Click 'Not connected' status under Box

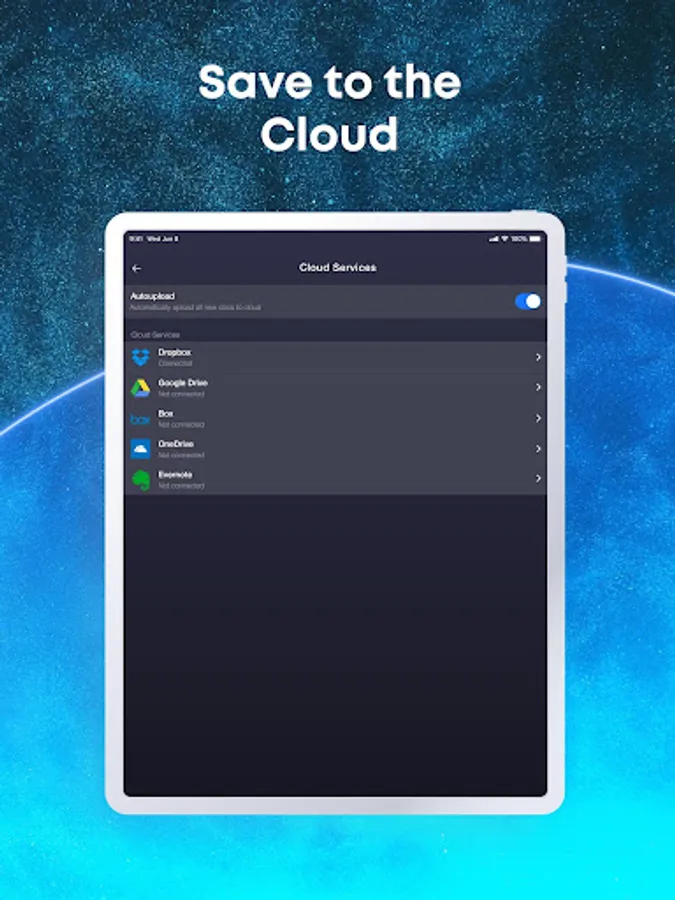point(181,425)
